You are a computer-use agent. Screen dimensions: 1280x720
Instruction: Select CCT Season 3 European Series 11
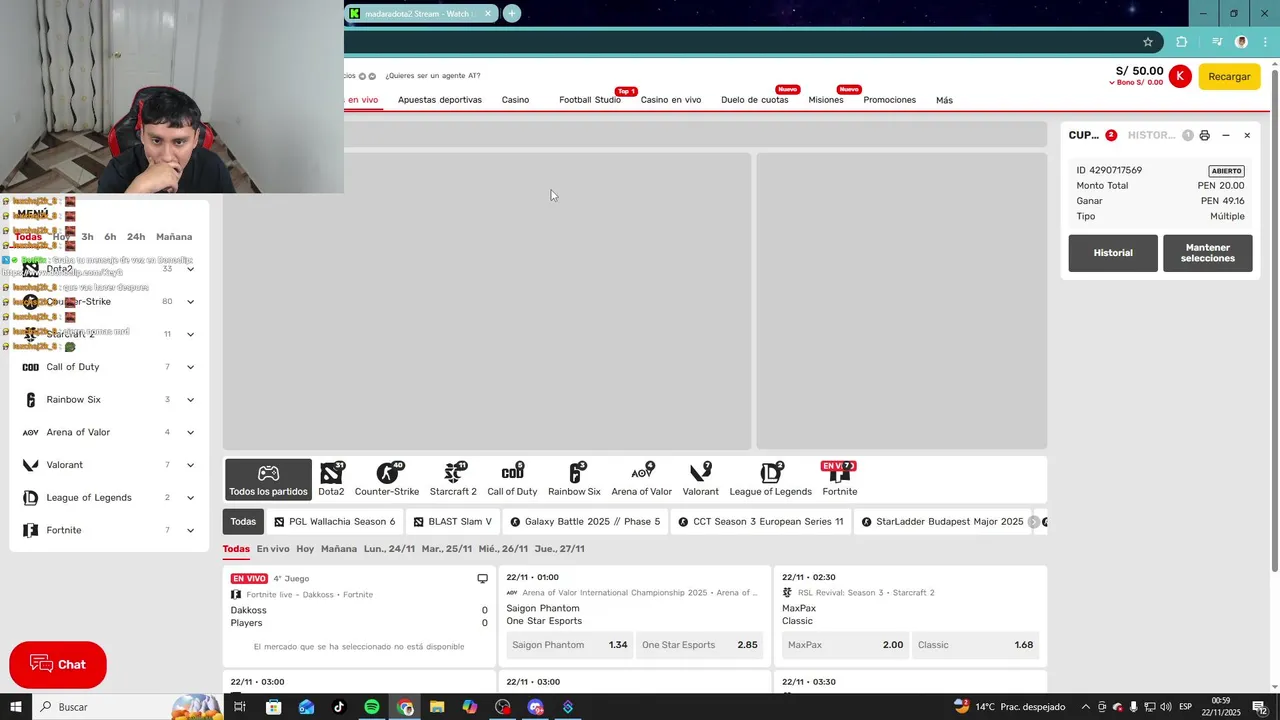(x=760, y=522)
